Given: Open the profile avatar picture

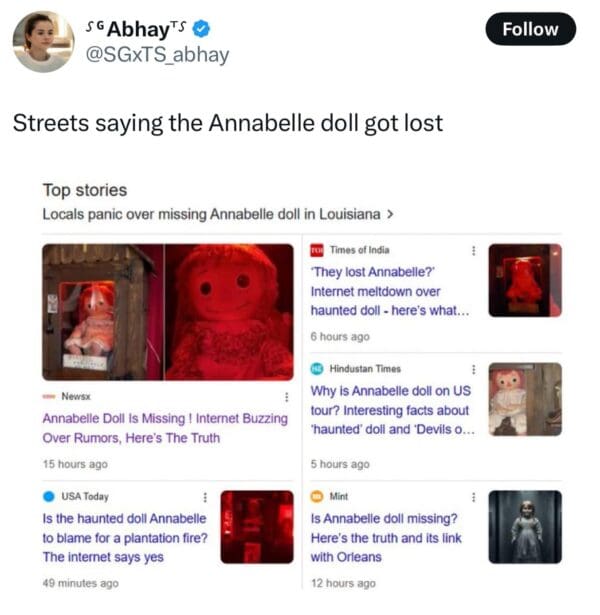Looking at the screenshot, I should pos(44,42).
